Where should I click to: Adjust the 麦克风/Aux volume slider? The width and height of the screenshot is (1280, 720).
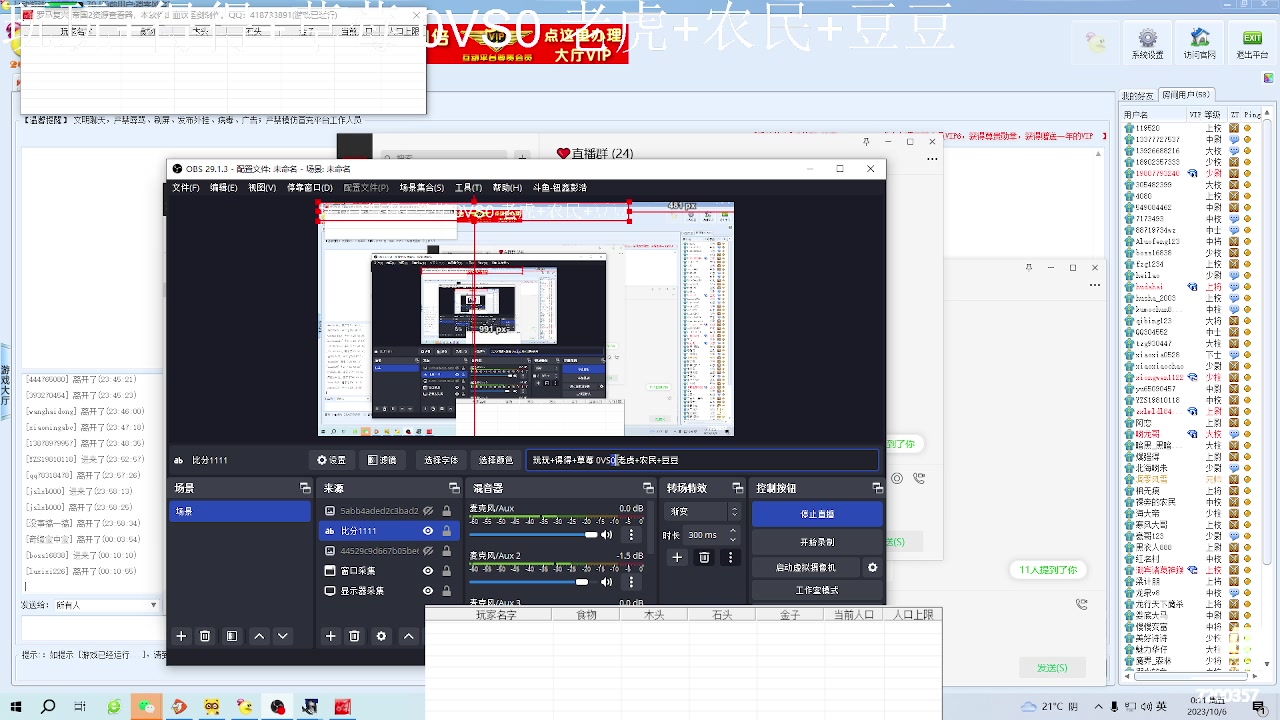[x=533, y=535]
